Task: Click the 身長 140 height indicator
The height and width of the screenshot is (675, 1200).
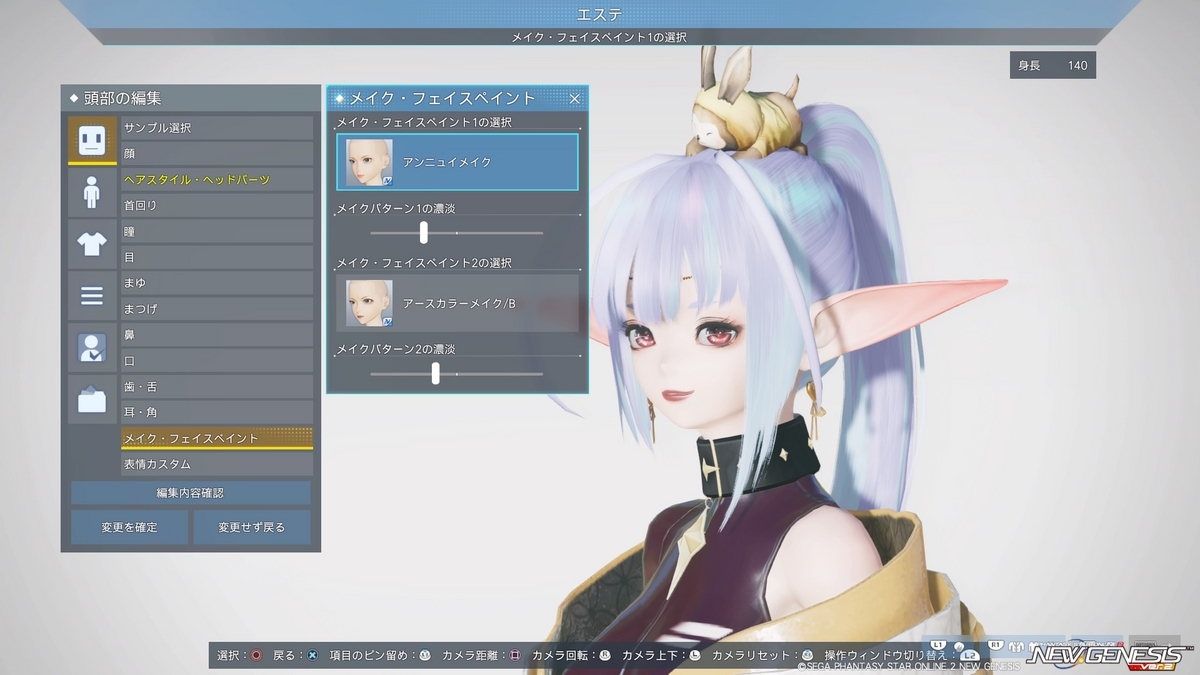Action: pos(1053,65)
